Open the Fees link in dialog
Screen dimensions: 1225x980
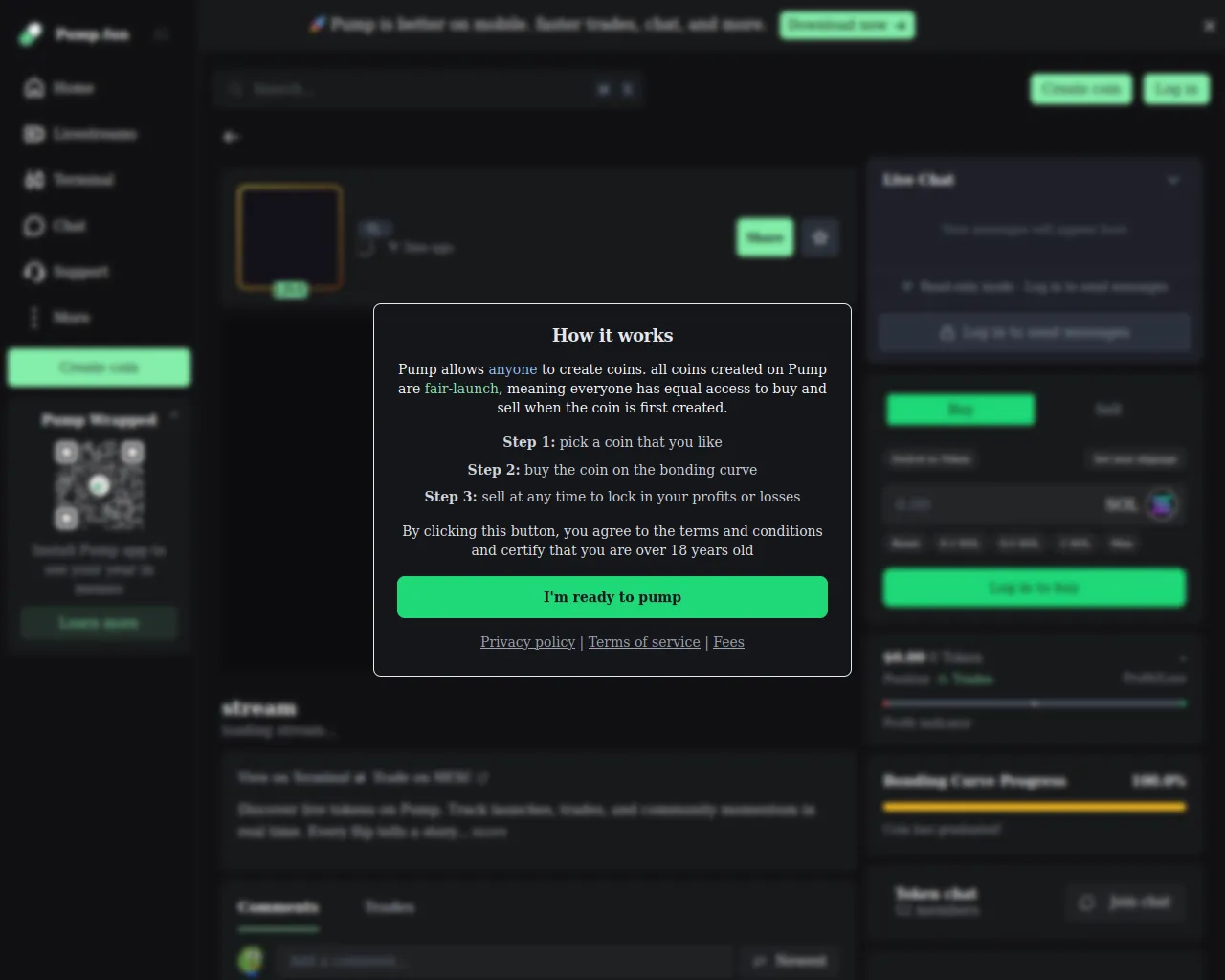[728, 642]
